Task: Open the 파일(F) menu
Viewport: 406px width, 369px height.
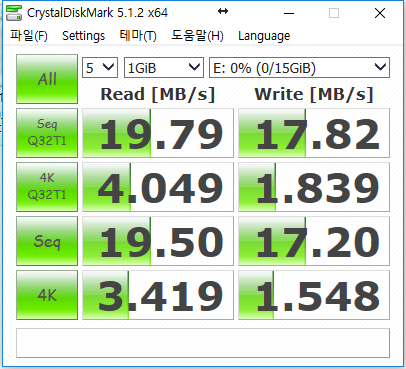Action: coord(29,36)
